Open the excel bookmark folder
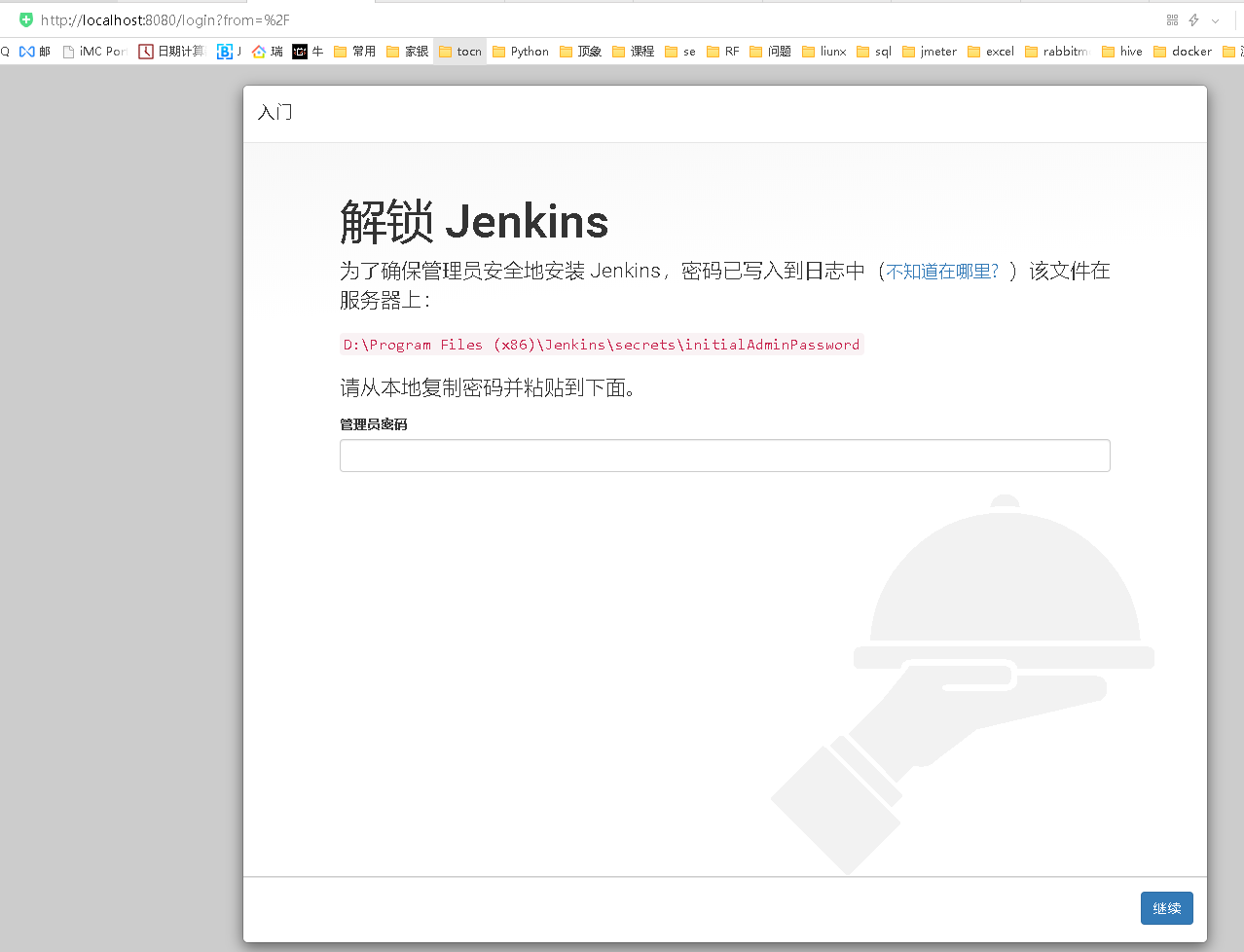Image resolution: width=1244 pixels, height=952 pixels. (x=991, y=52)
